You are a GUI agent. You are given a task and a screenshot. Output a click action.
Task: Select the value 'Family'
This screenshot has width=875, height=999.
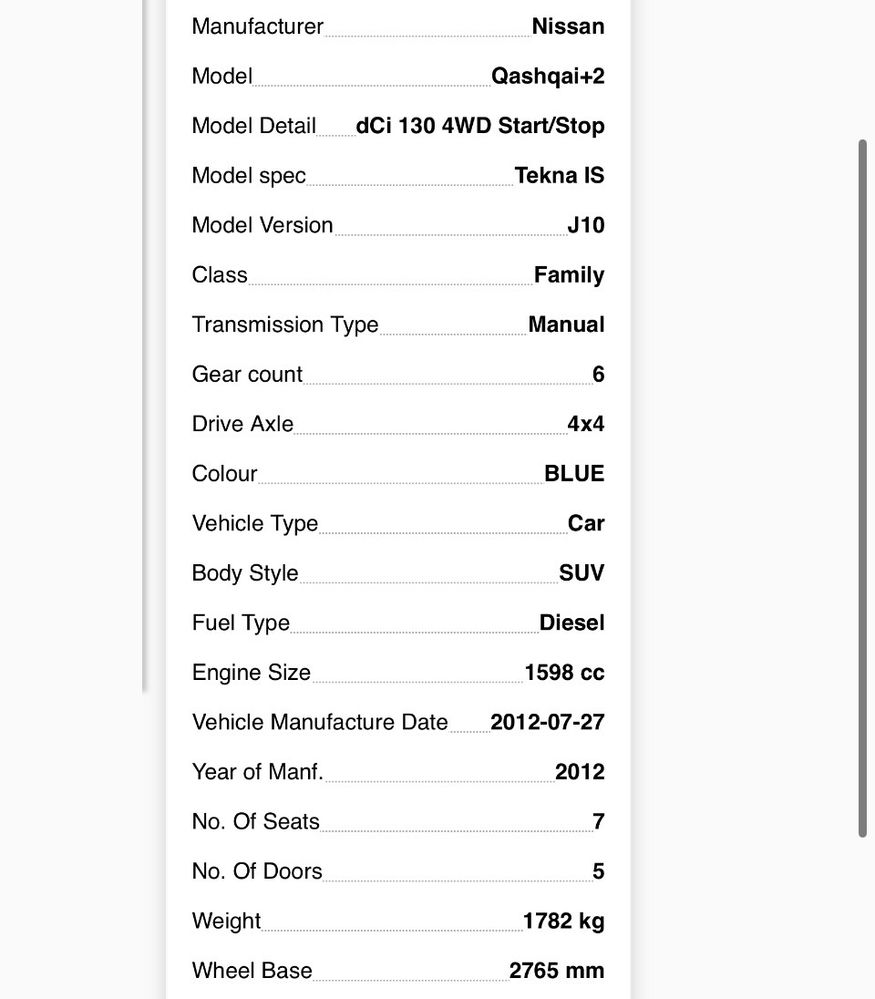pyautogui.click(x=569, y=275)
